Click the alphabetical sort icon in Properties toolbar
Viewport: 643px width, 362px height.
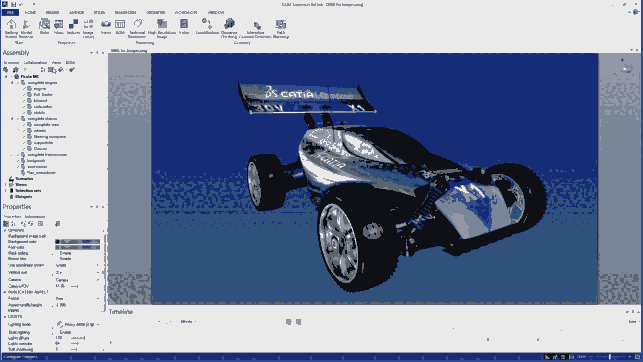point(13,223)
